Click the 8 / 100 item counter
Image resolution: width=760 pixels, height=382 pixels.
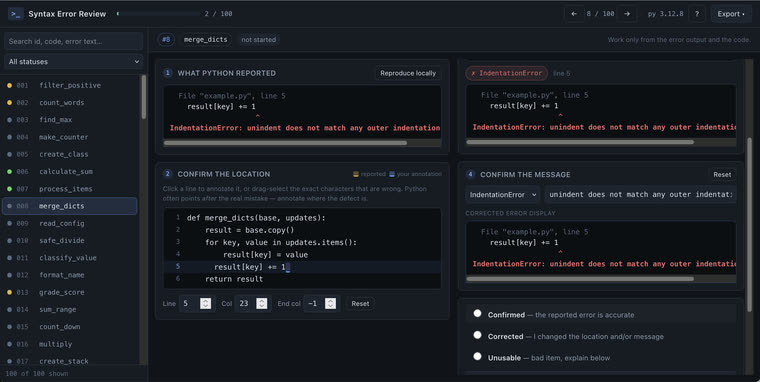pyautogui.click(x=601, y=14)
